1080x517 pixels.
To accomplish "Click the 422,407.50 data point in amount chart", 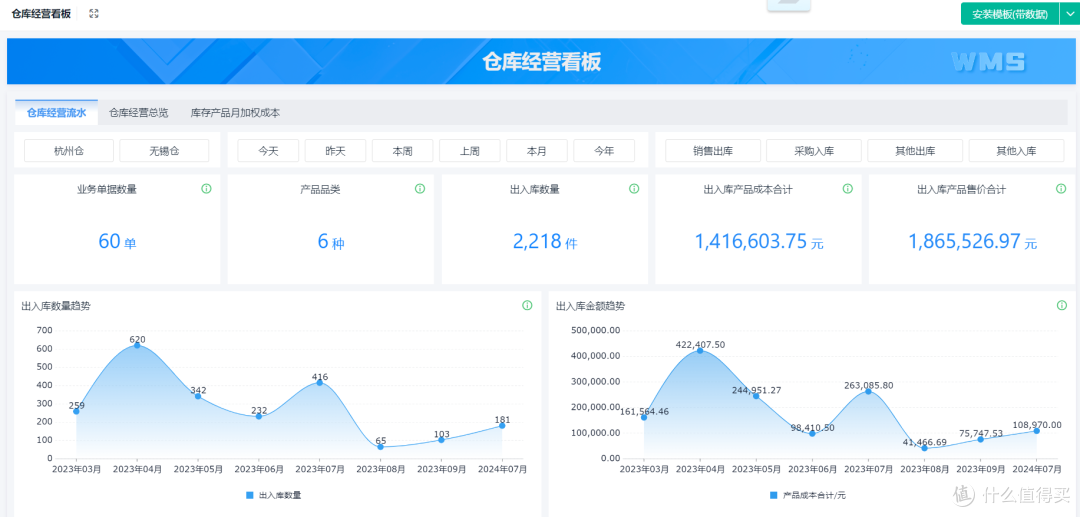I will pos(700,350).
